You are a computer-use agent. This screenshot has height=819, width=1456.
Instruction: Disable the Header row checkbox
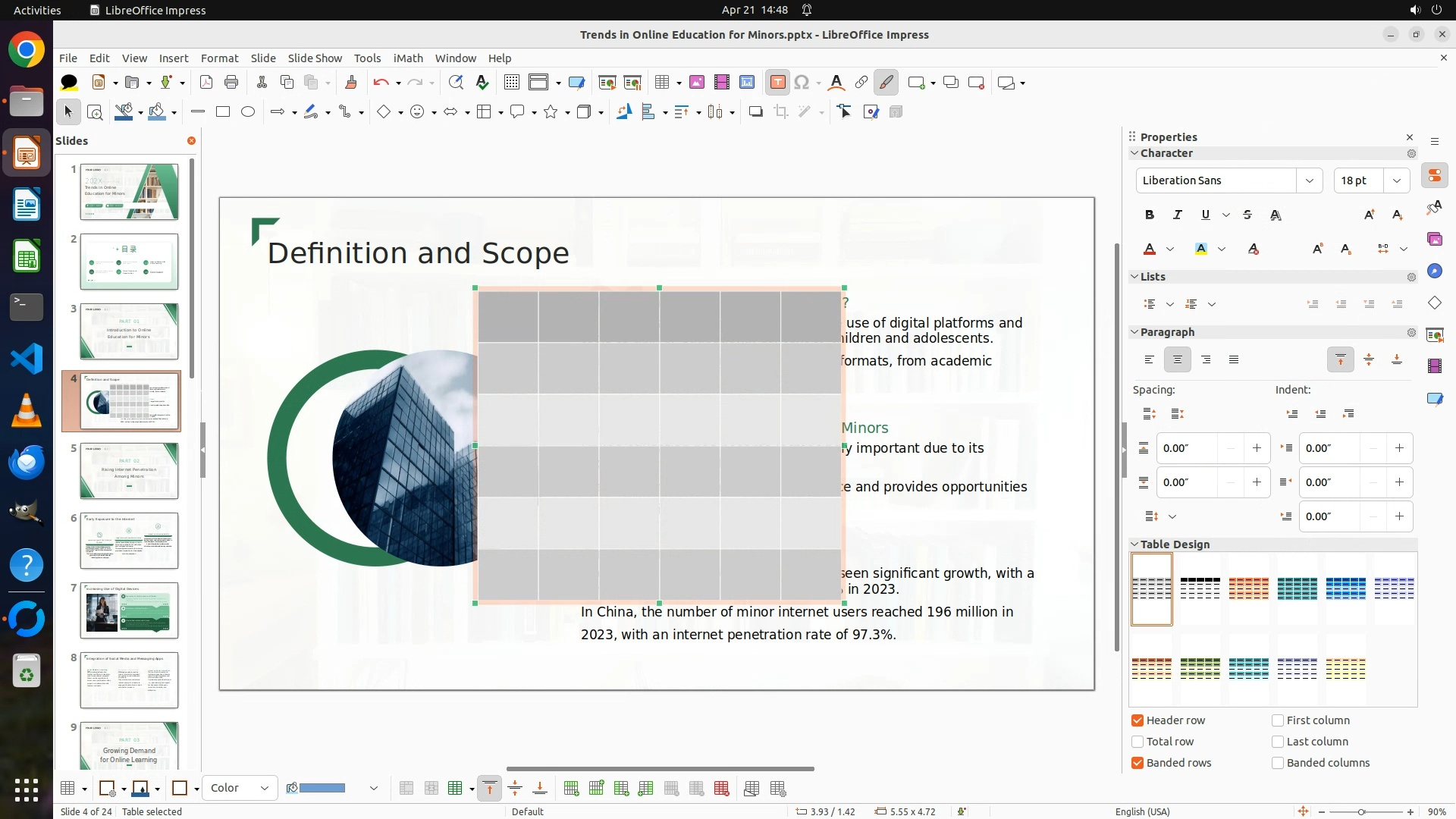coord(1137,720)
